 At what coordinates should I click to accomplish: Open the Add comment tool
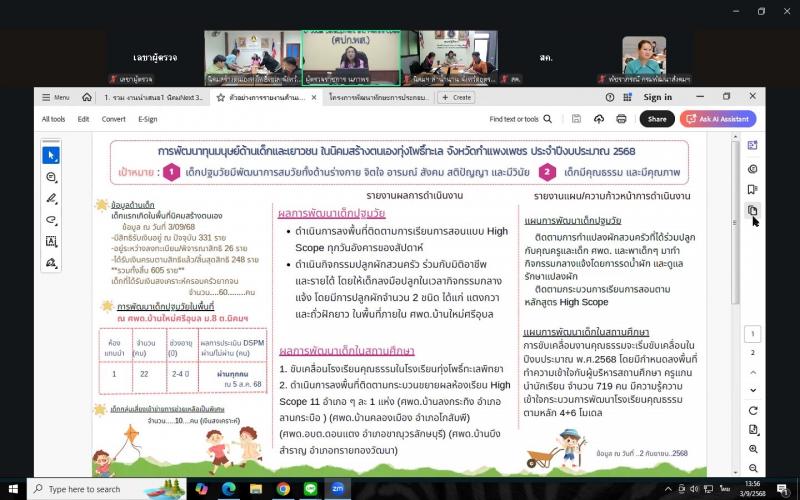(x=51, y=177)
